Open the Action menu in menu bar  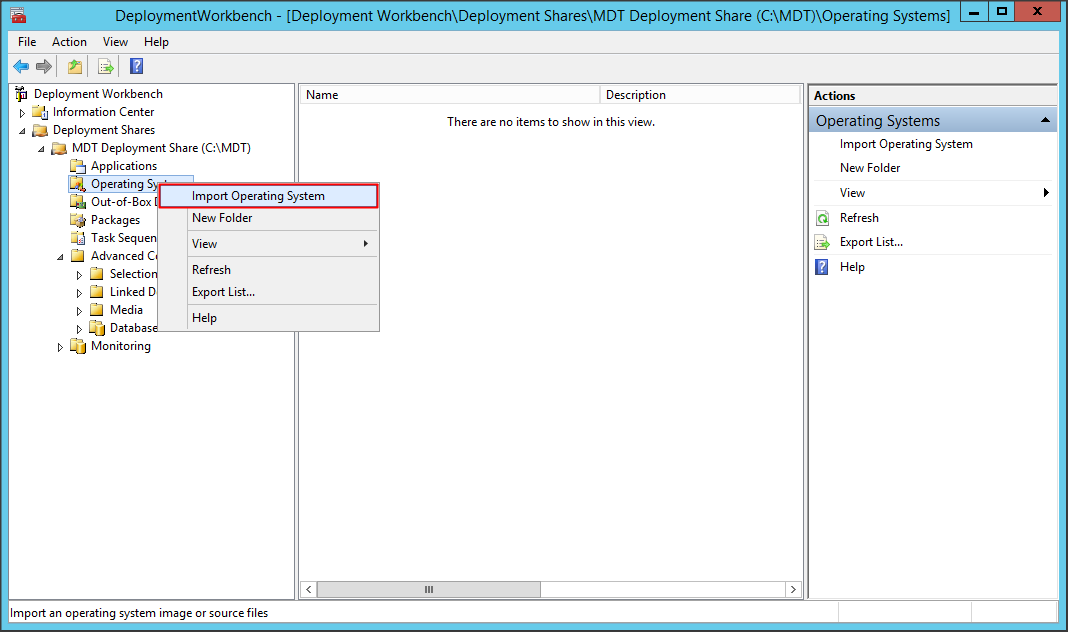pos(69,42)
